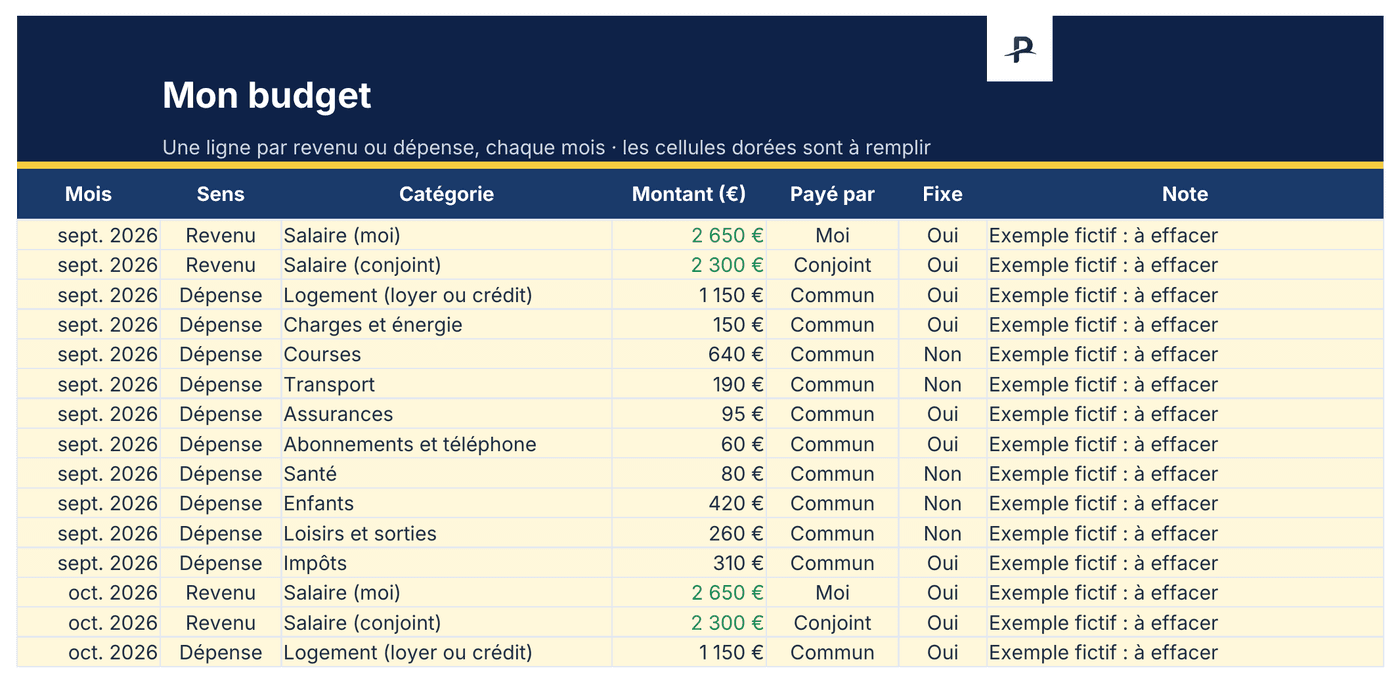Select the 95 € amount cell
The height and width of the screenshot is (683, 1400).
689,414
